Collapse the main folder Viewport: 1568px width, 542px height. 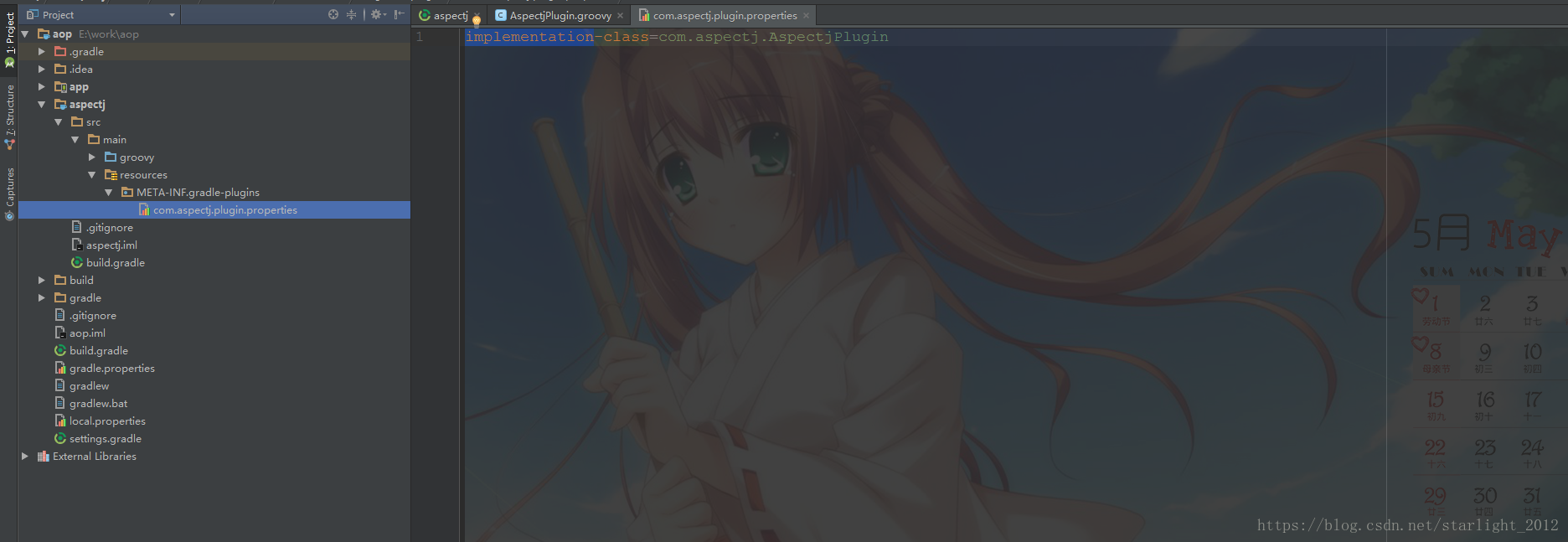[x=75, y=140]
